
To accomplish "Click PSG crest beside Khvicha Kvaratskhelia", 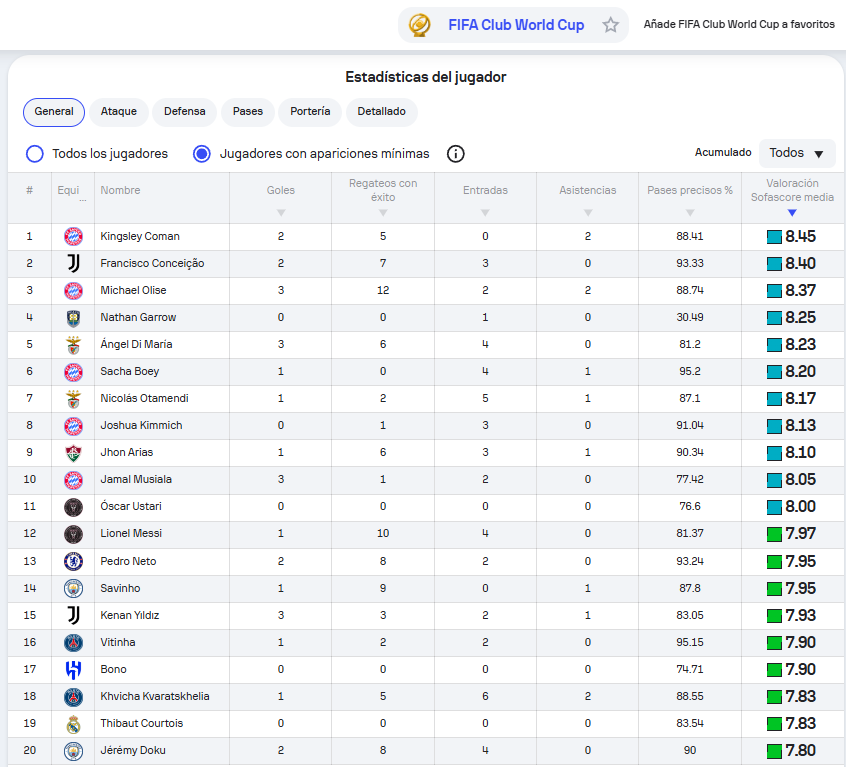I will point(73,696).
